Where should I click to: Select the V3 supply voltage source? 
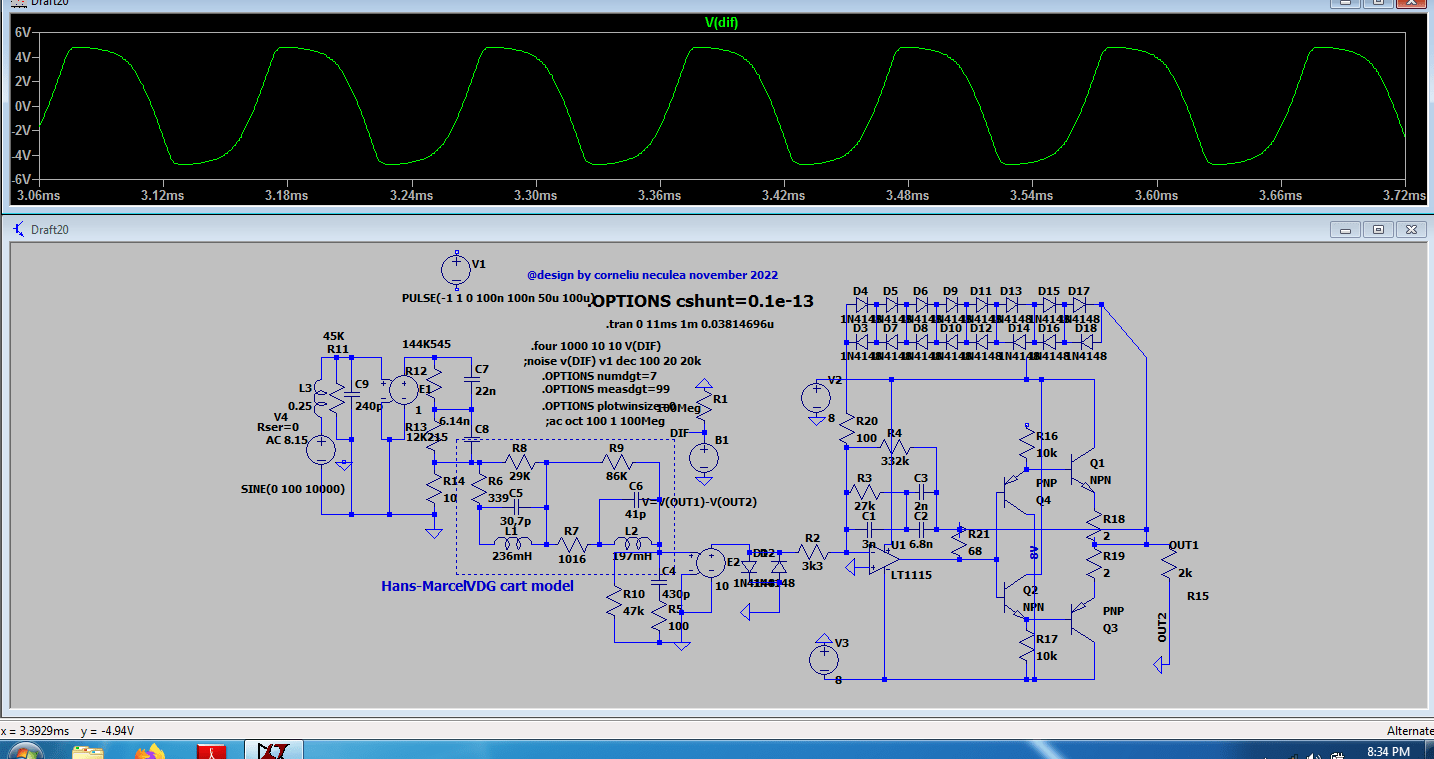(x=824, y=659)
